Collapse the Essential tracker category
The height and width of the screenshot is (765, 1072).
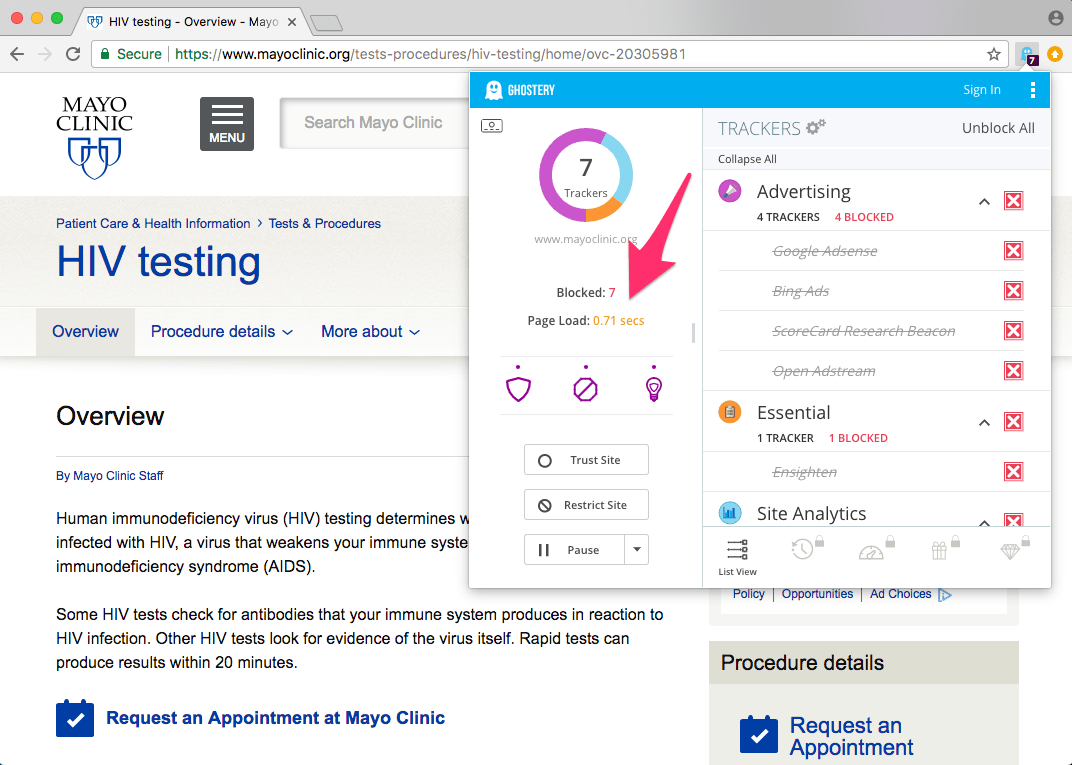(984, 423)
